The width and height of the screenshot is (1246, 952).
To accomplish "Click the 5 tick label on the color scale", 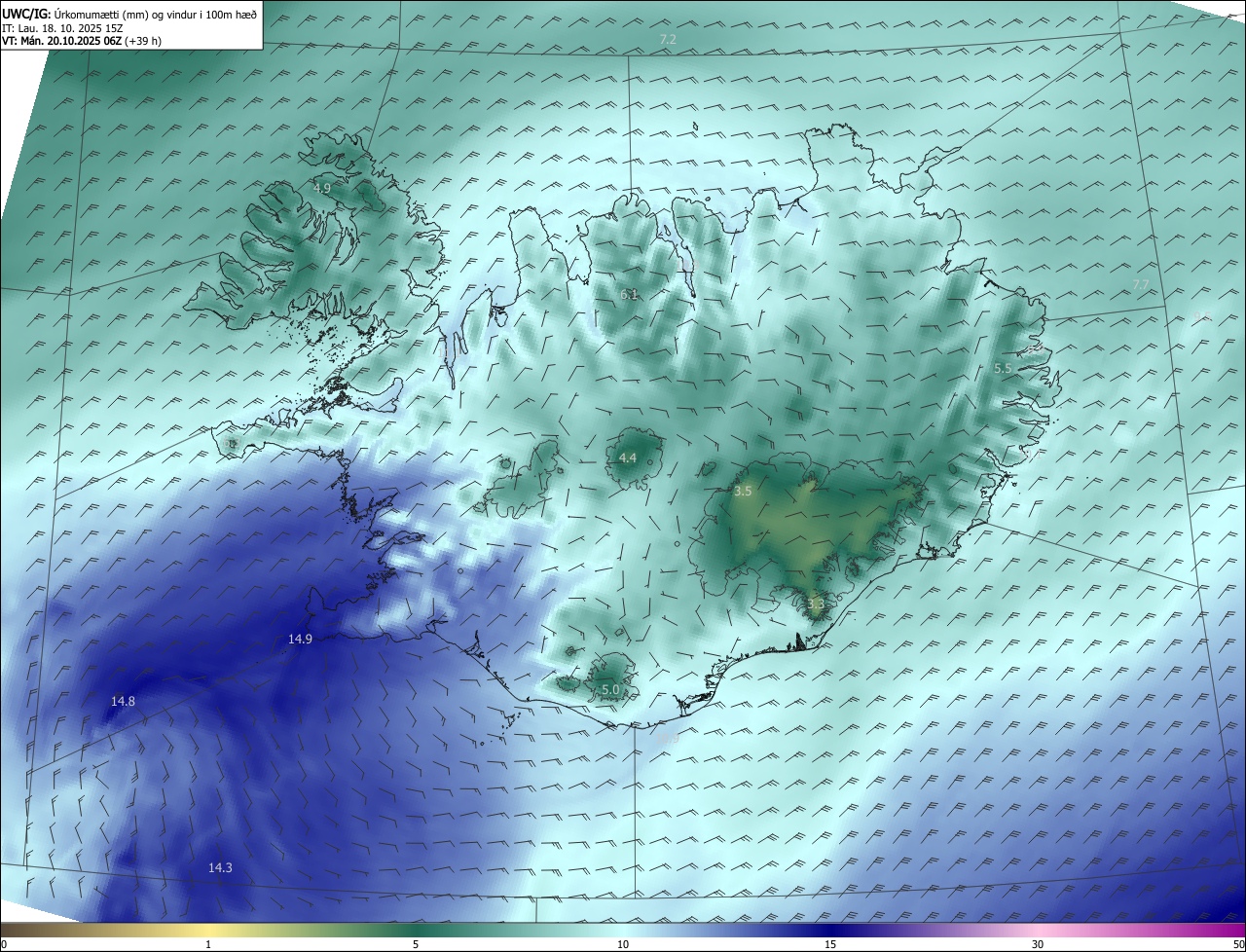I will 416,944.
